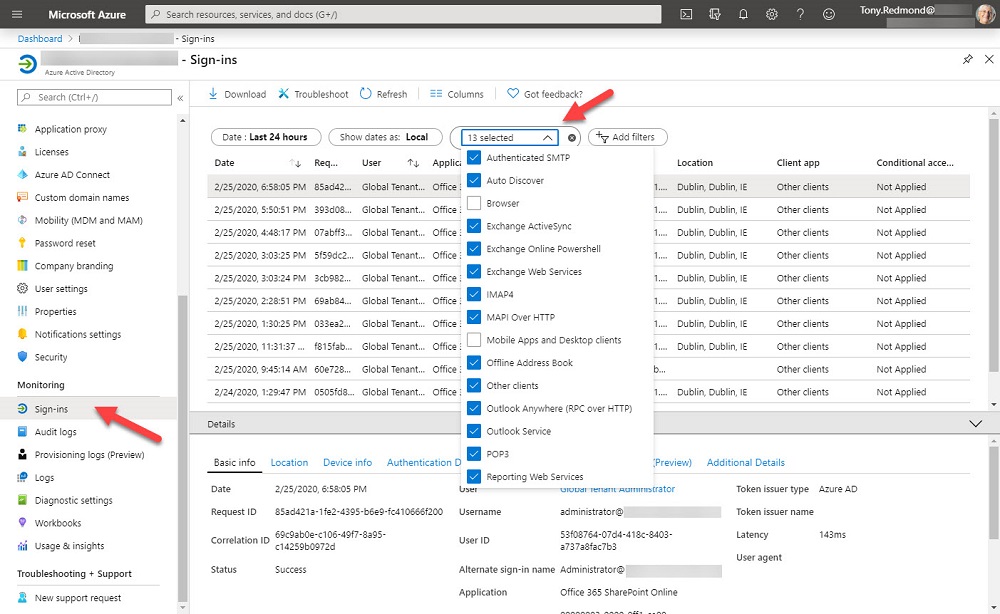Screen dimensions: 1000x614
Task: Switch to the Additional Details tab
Action: click(746, 463)
